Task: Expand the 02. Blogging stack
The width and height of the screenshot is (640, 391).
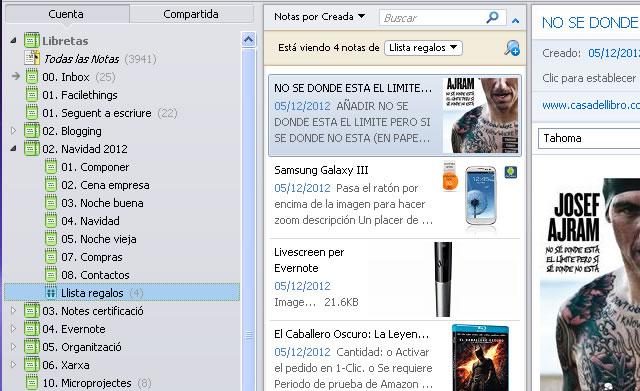Action: tap(13, 131)
